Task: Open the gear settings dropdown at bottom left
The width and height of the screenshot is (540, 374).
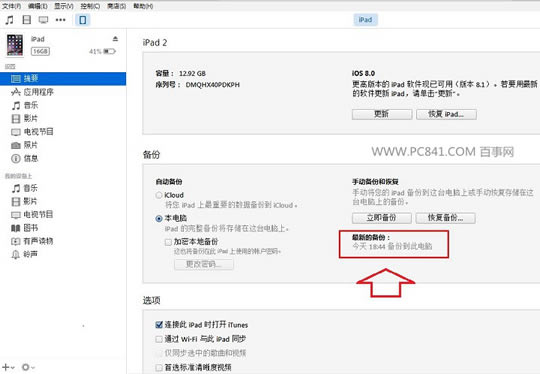Action: click(x=28, y=367)
